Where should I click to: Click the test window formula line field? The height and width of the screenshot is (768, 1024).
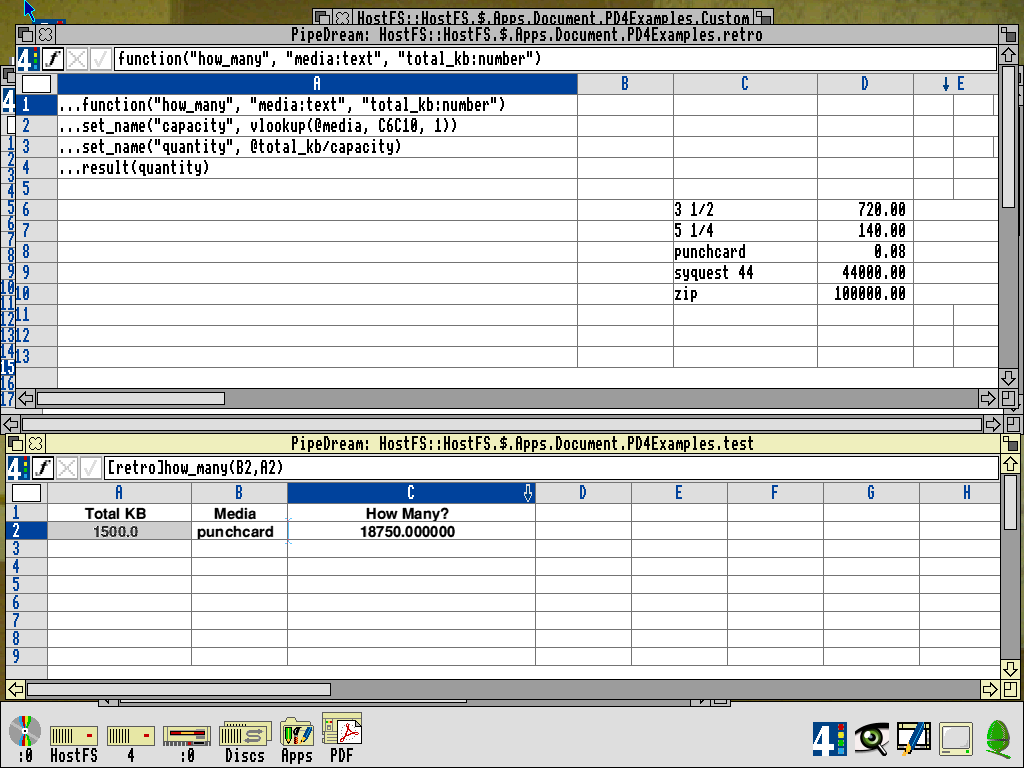(x=551, y=468)
